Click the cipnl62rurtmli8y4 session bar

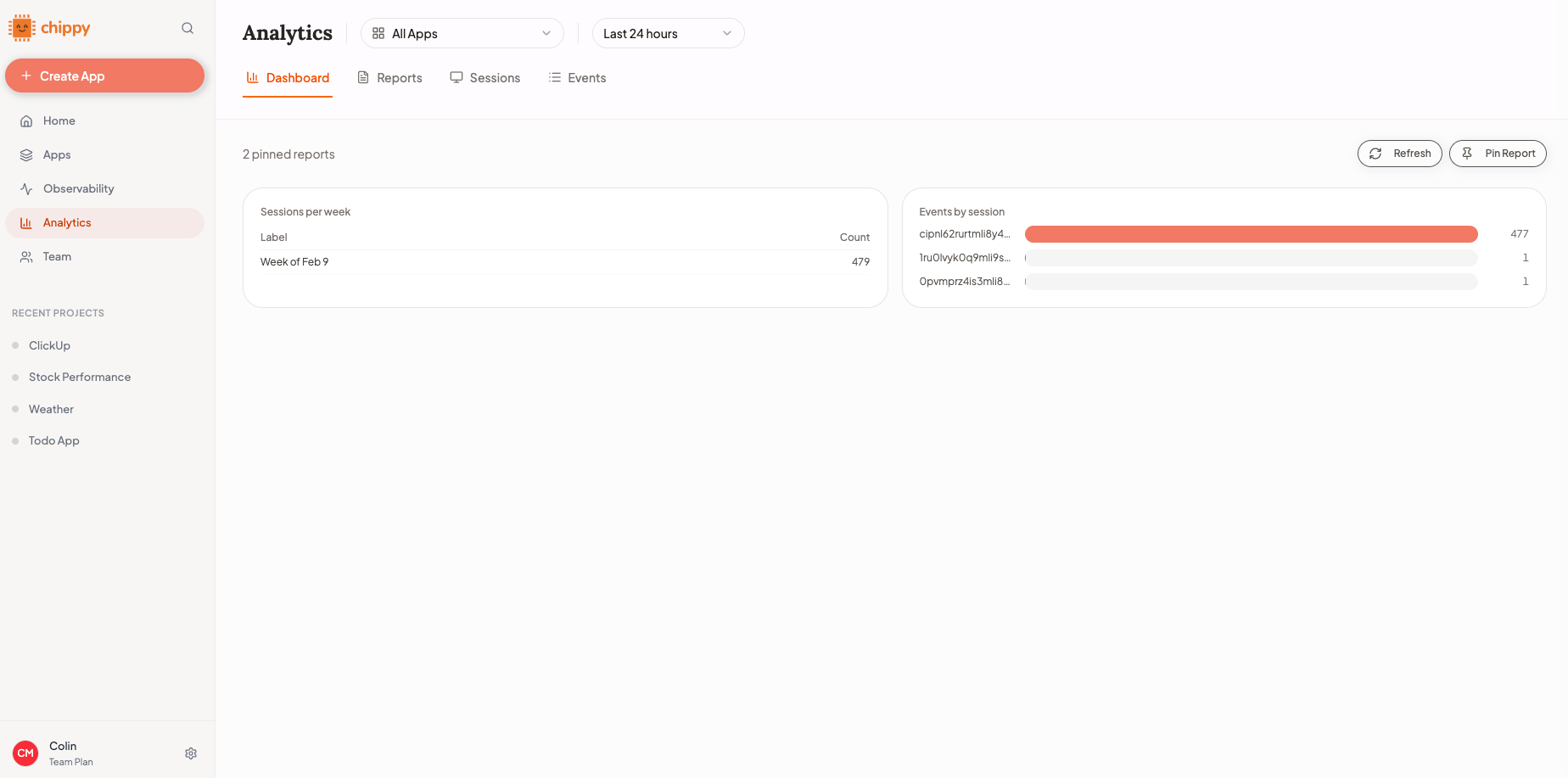pyautogui.click(x=1252, y=234)
